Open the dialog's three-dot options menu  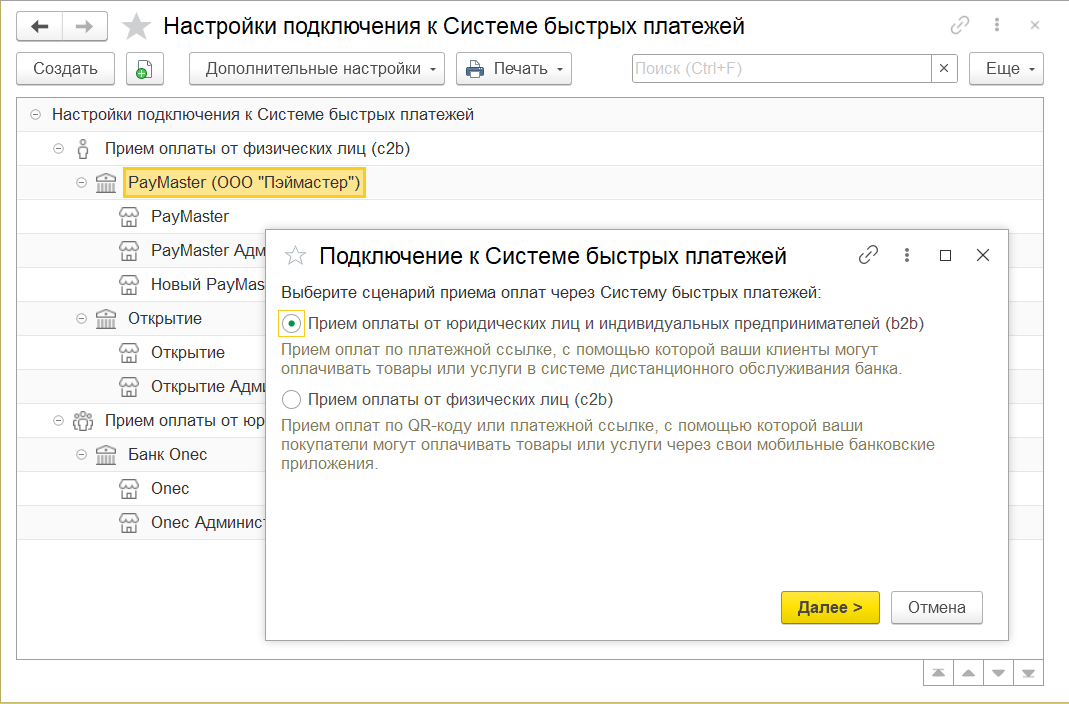pos(907,255)
